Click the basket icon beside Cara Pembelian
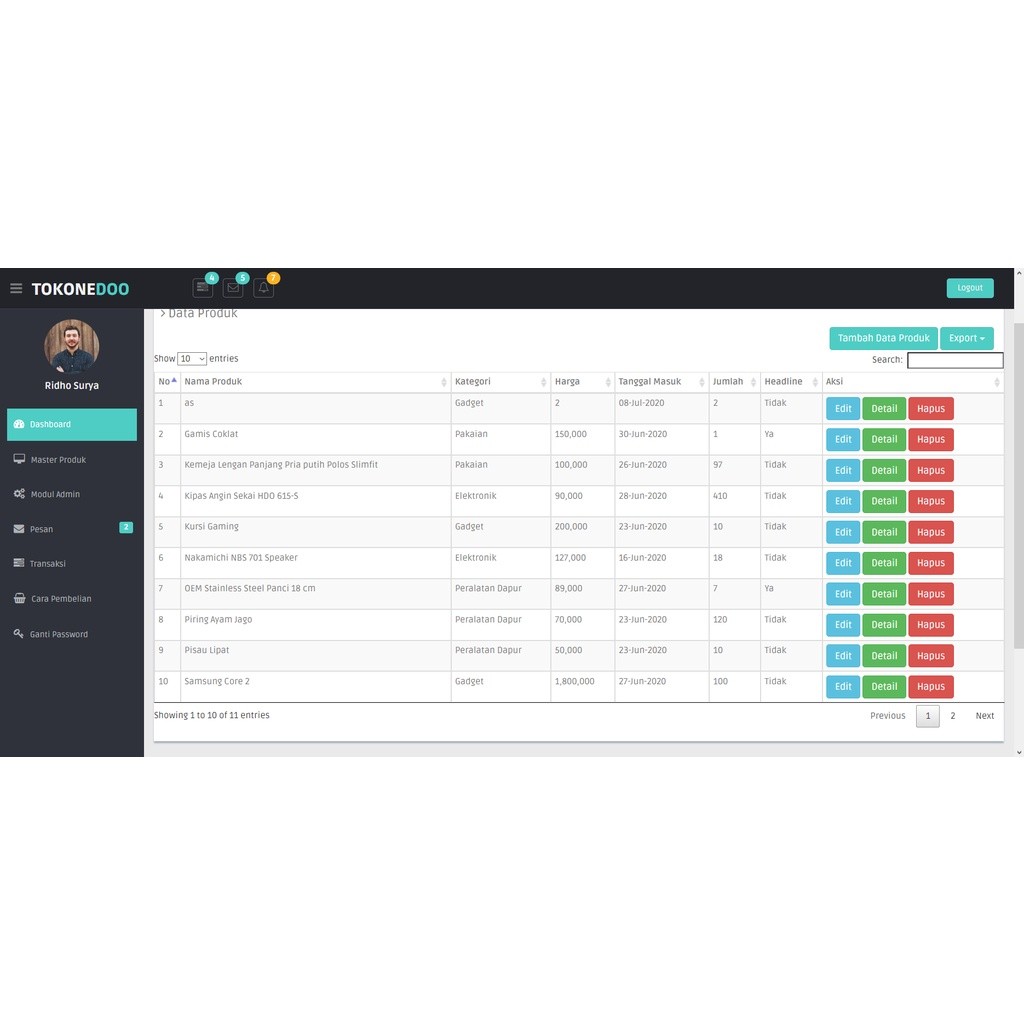 [20, 598]
